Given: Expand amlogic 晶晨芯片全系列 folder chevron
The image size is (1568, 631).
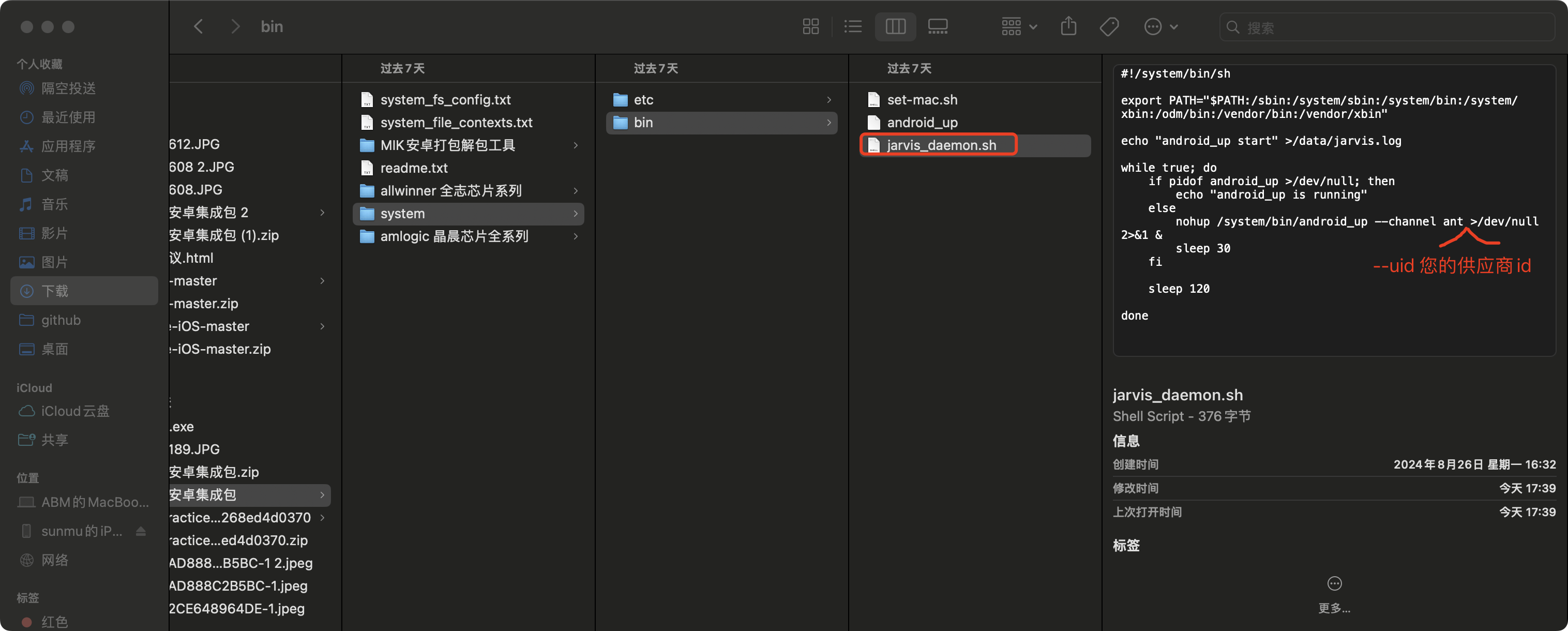Looking at the screenshot, I should point(575,236).
